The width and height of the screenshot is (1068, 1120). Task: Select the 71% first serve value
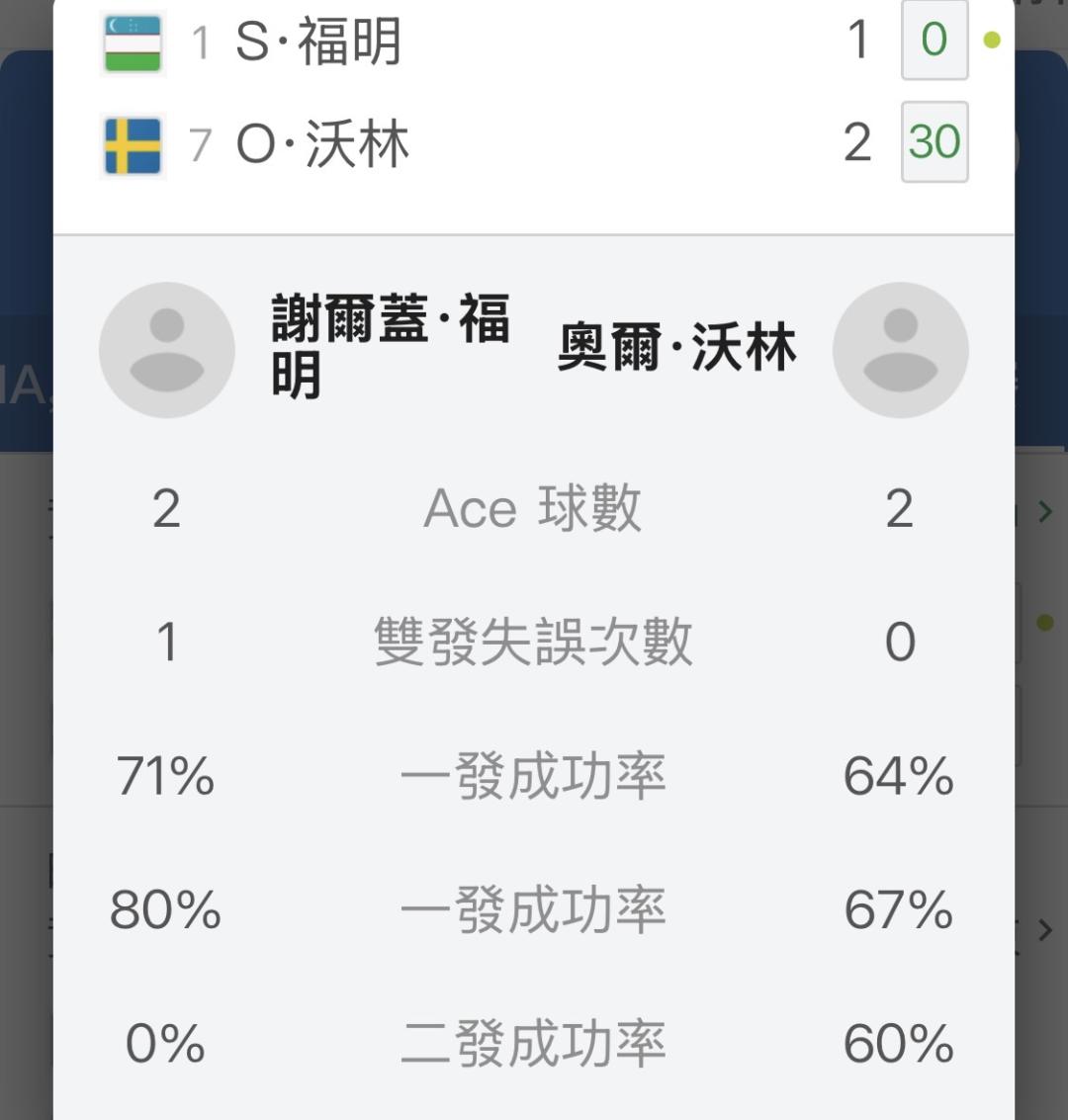[166, 776]
